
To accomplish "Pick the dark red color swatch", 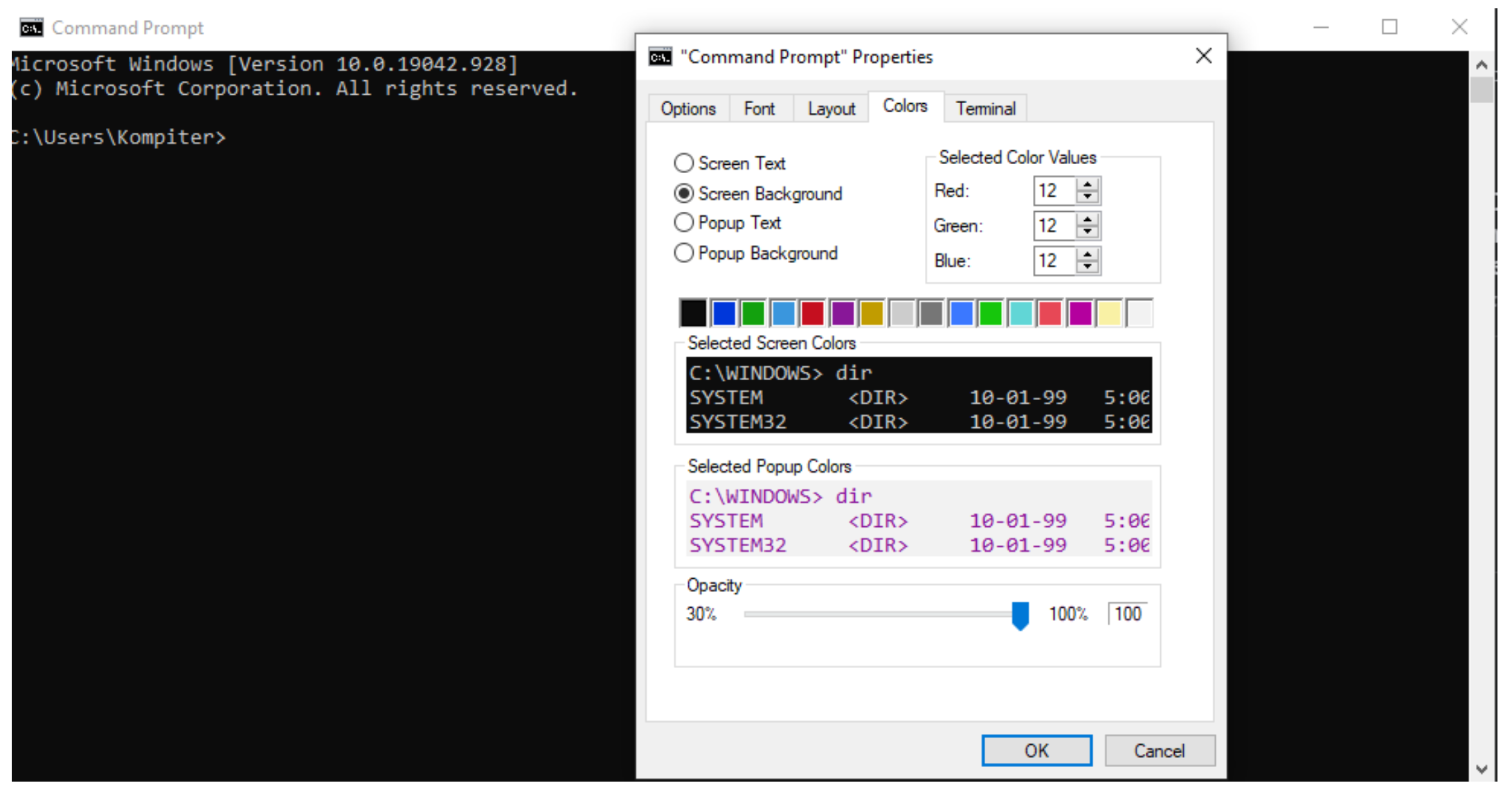I will click(813, 314).
